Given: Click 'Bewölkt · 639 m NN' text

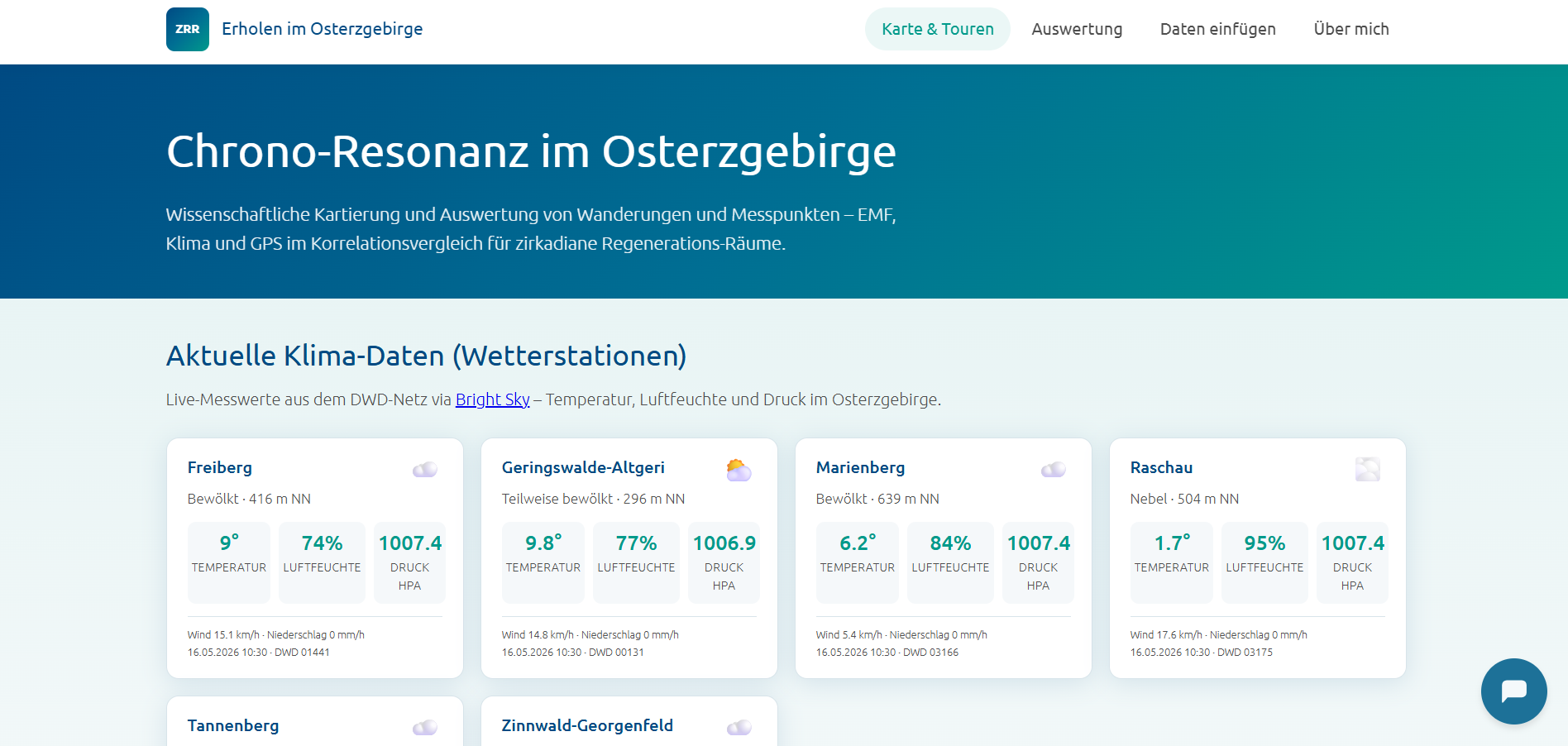Looking at the screenshot, I should [x=877, y=499].
